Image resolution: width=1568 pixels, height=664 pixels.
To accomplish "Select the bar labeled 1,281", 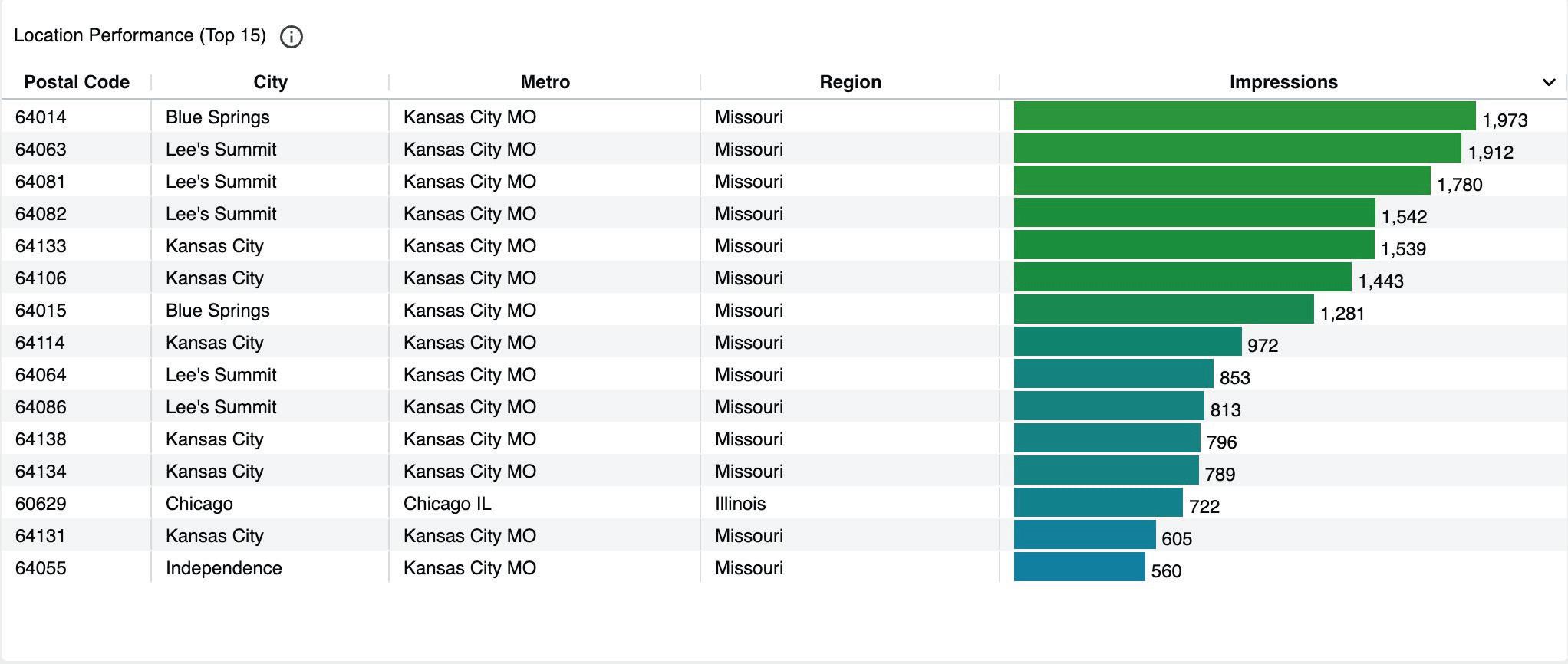I will pos(1163,310).
